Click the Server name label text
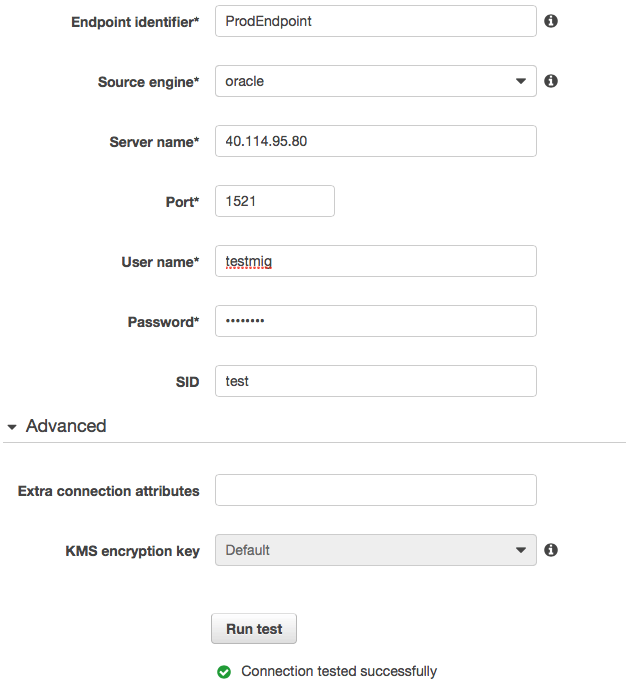This screenshot has width=626, height=691. (154, 142)
